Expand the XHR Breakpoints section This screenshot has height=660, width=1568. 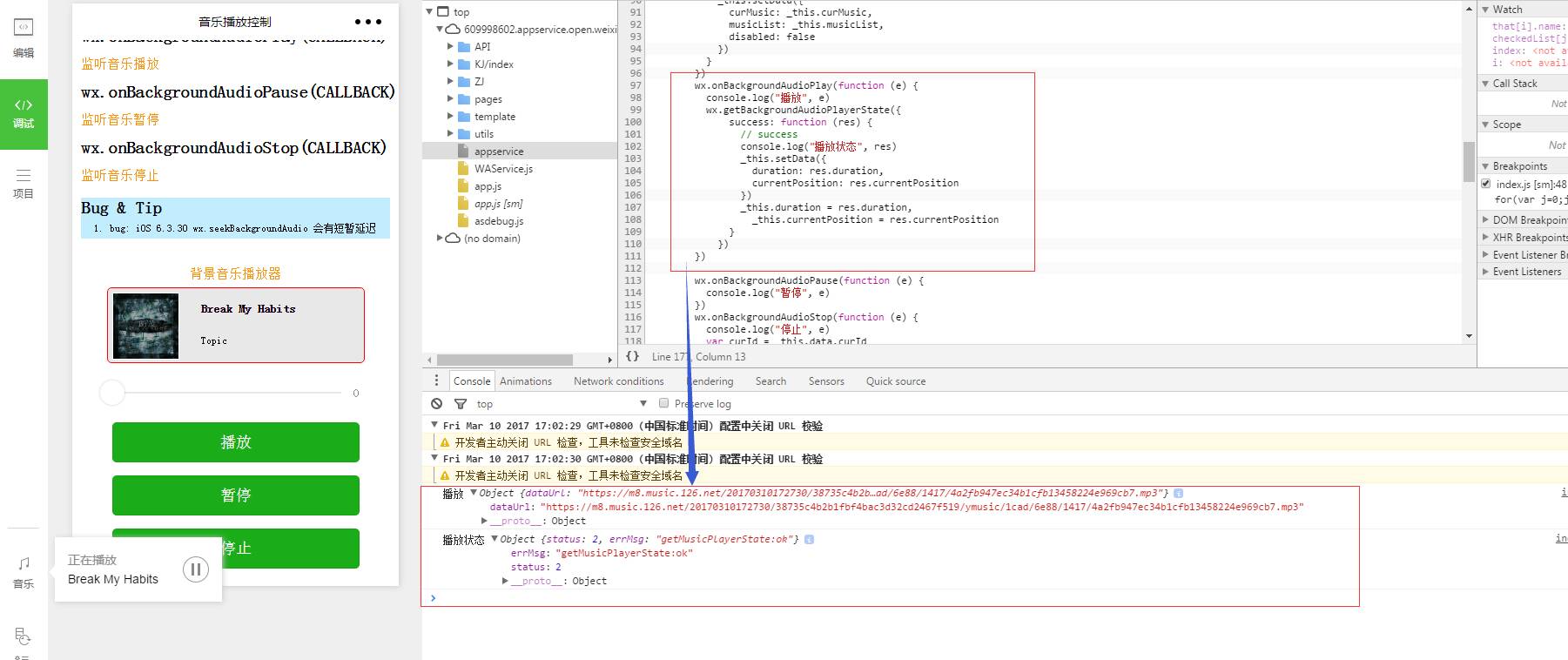(x=1486, y=238)
